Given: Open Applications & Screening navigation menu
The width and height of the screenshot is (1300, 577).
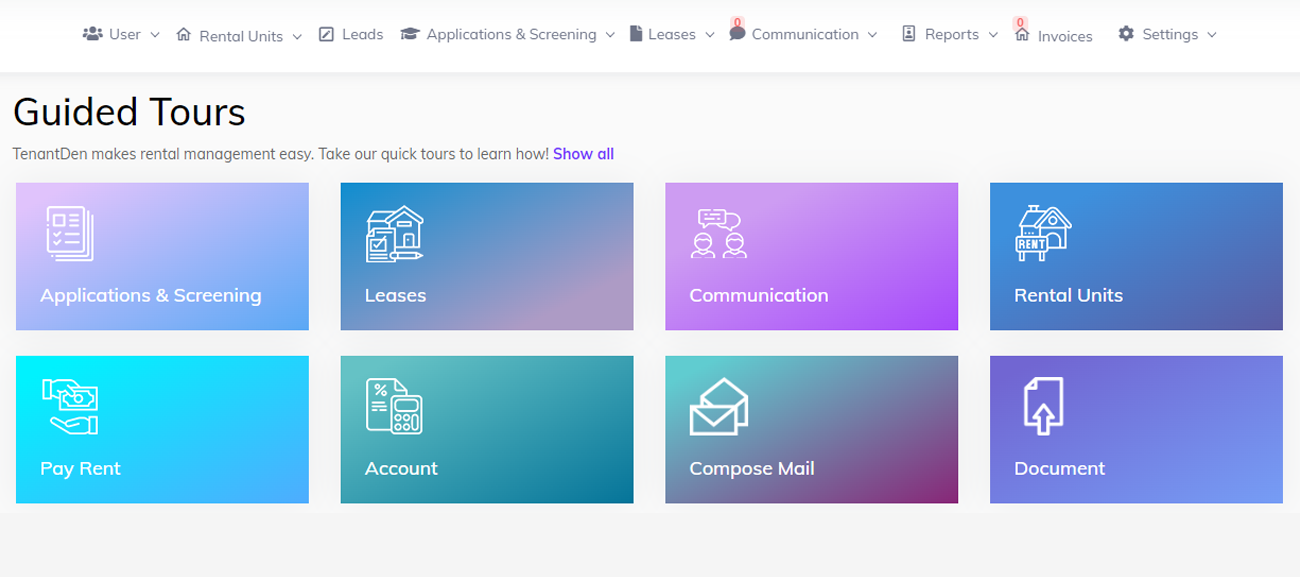Looking at the screenshot, I should pos(508,34).
